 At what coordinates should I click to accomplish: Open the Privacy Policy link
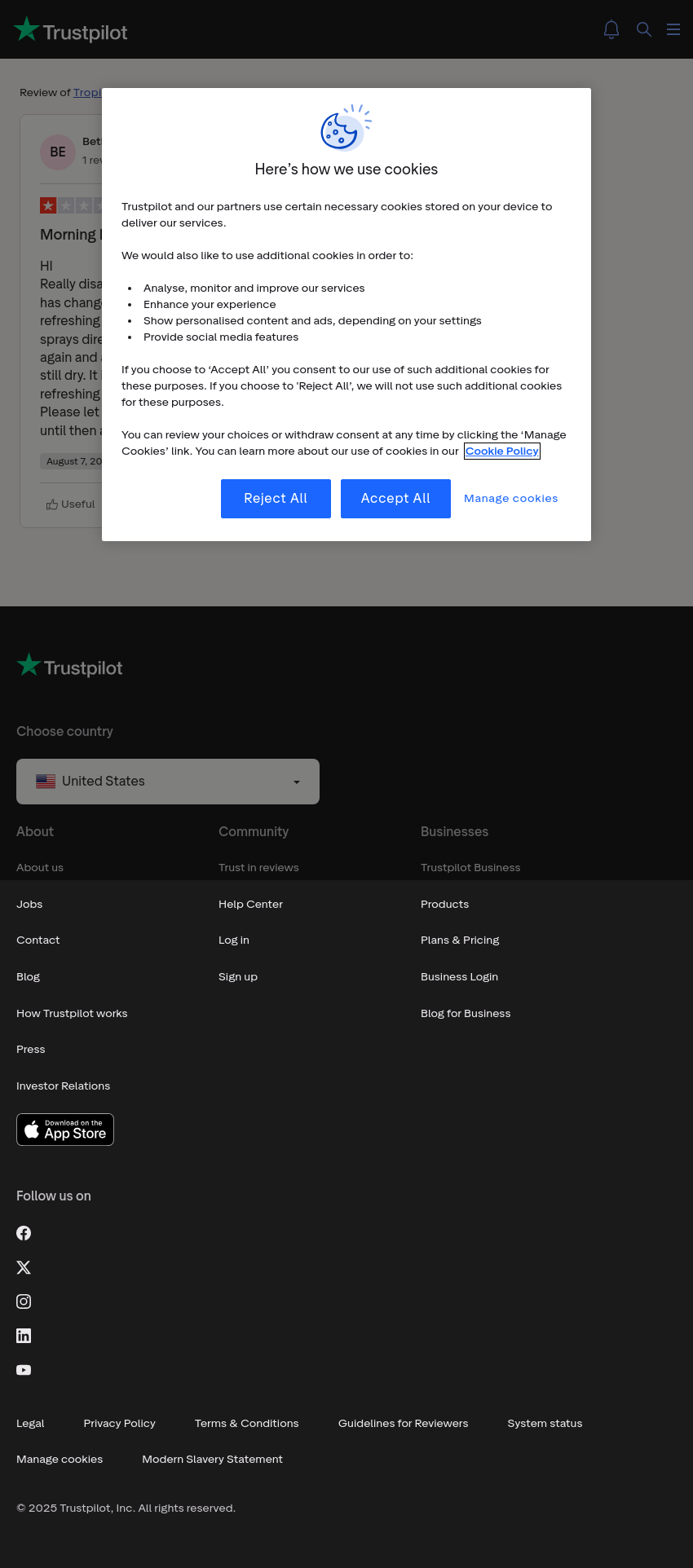point(119,1424)
